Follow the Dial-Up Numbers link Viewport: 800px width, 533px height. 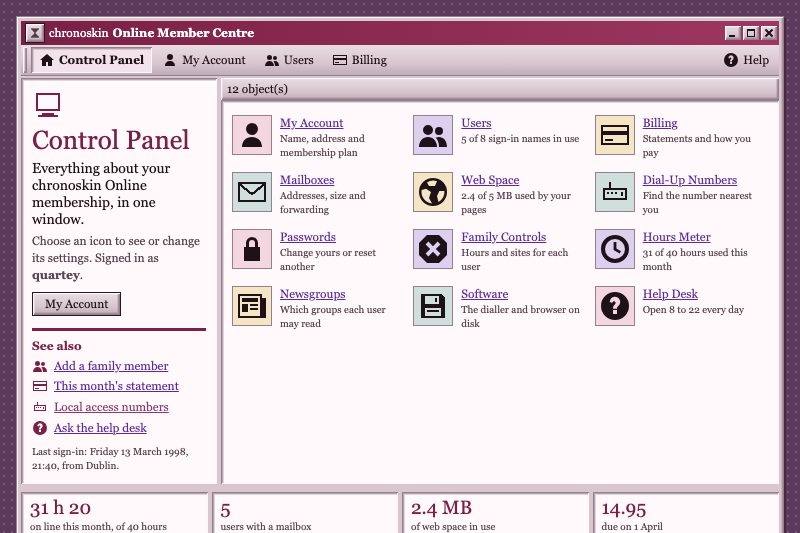[689, 180]
